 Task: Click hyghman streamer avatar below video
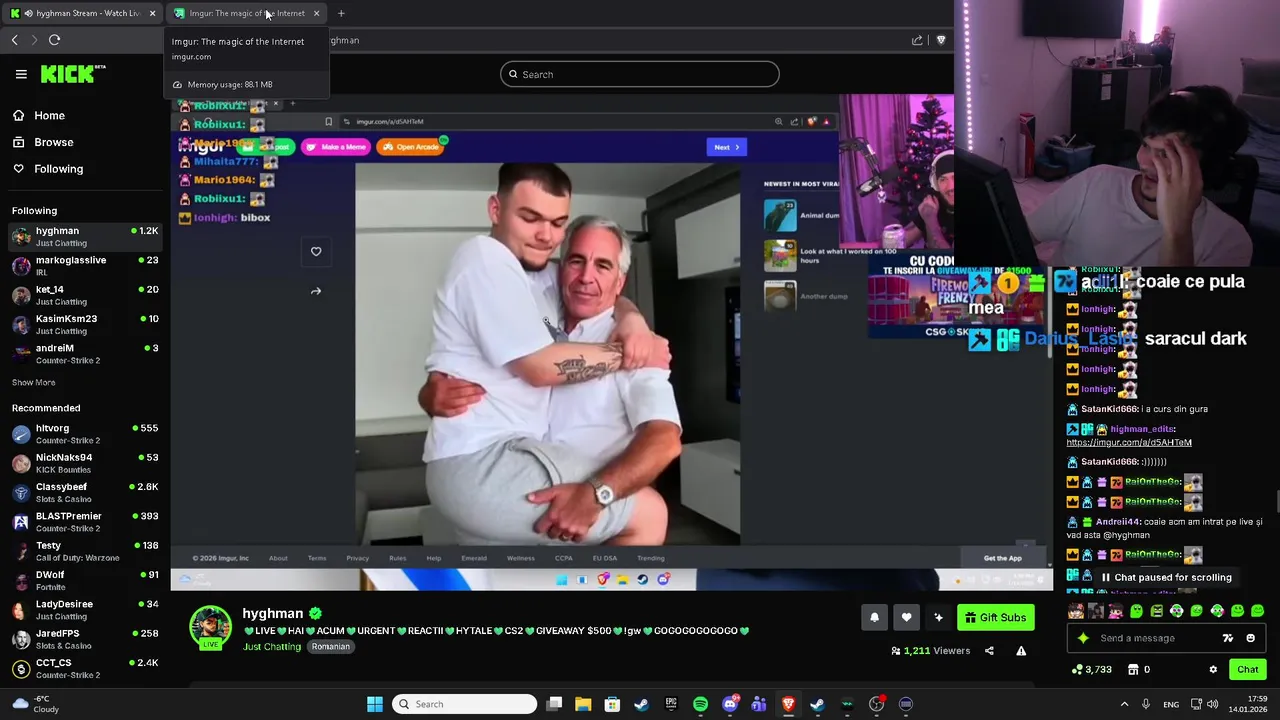coord(210,628)
